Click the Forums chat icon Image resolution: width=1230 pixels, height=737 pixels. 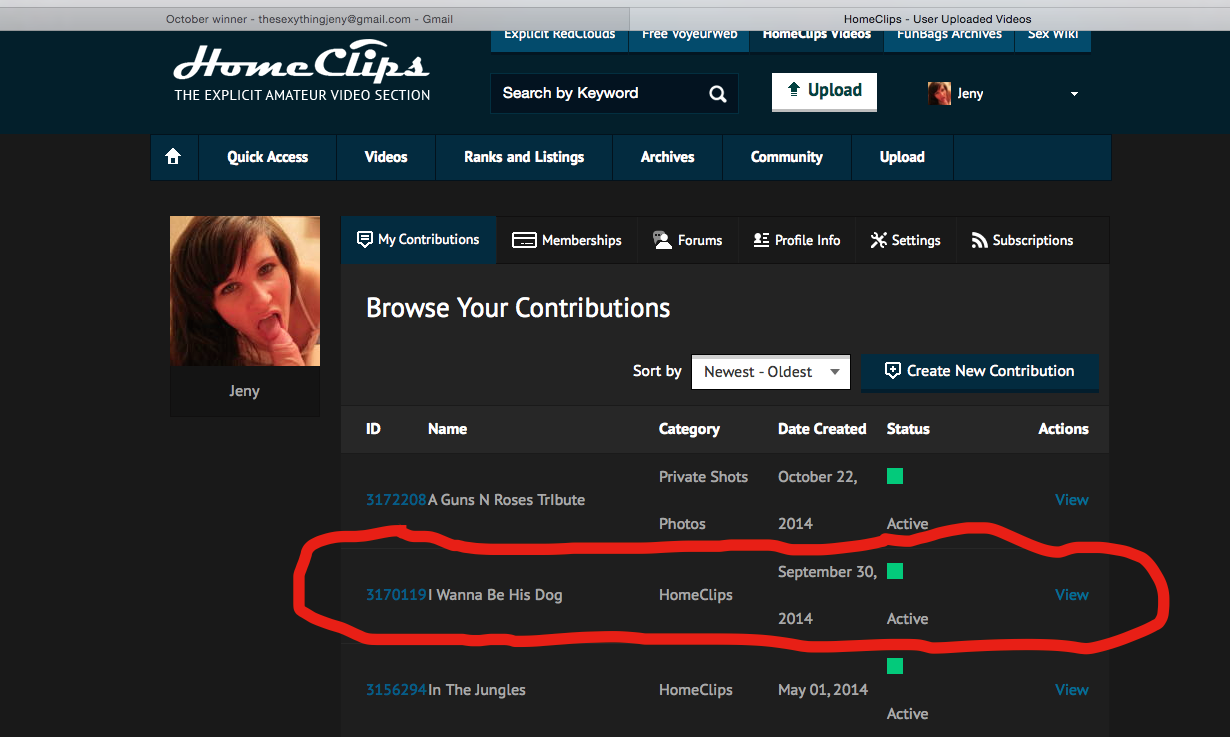(x=662, y=240)
